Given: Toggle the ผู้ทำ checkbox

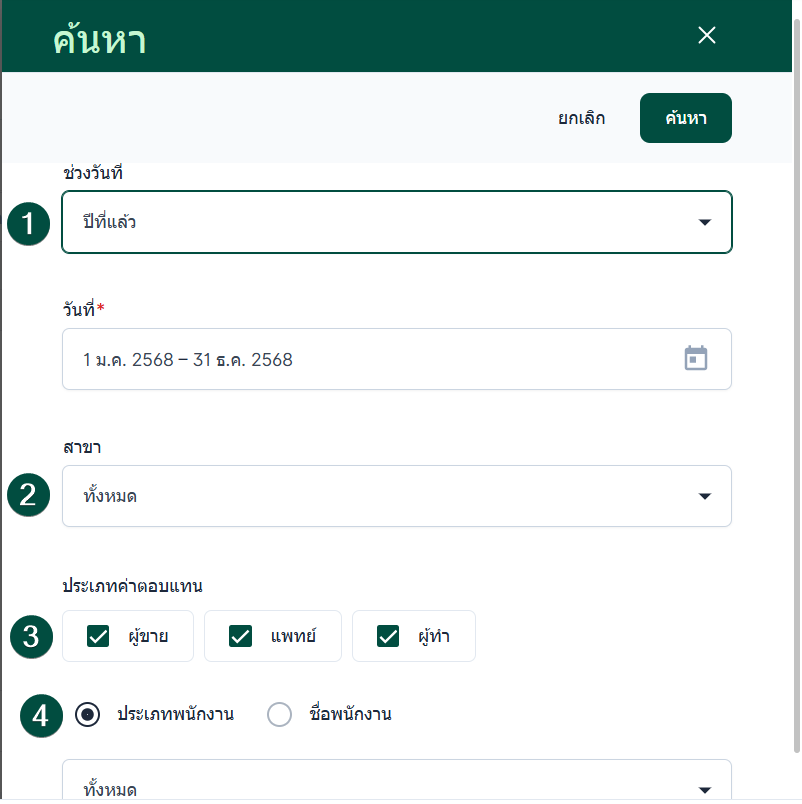Looking at the screenshot, I should 388,637.
